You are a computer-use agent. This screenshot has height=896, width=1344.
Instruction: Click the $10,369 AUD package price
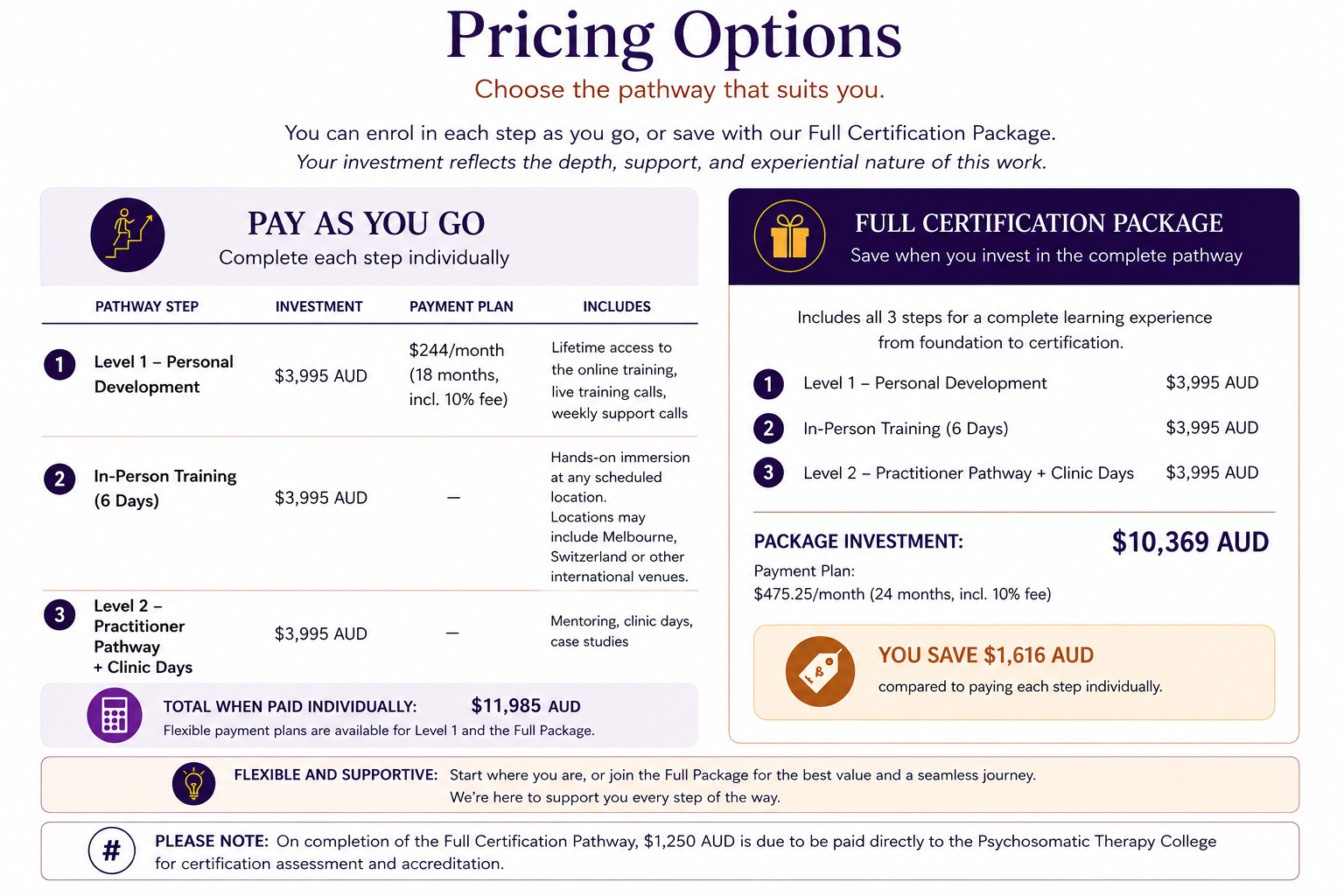coord(1190,542)
